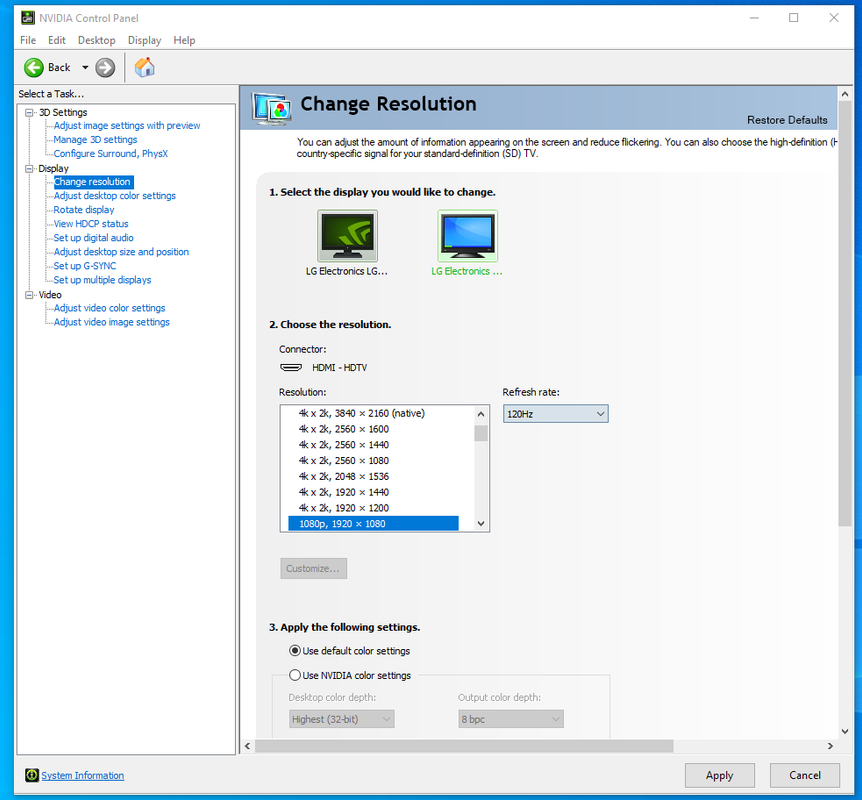Click the Customize... button
Screen dimensions: 862x800
point(313,569)
